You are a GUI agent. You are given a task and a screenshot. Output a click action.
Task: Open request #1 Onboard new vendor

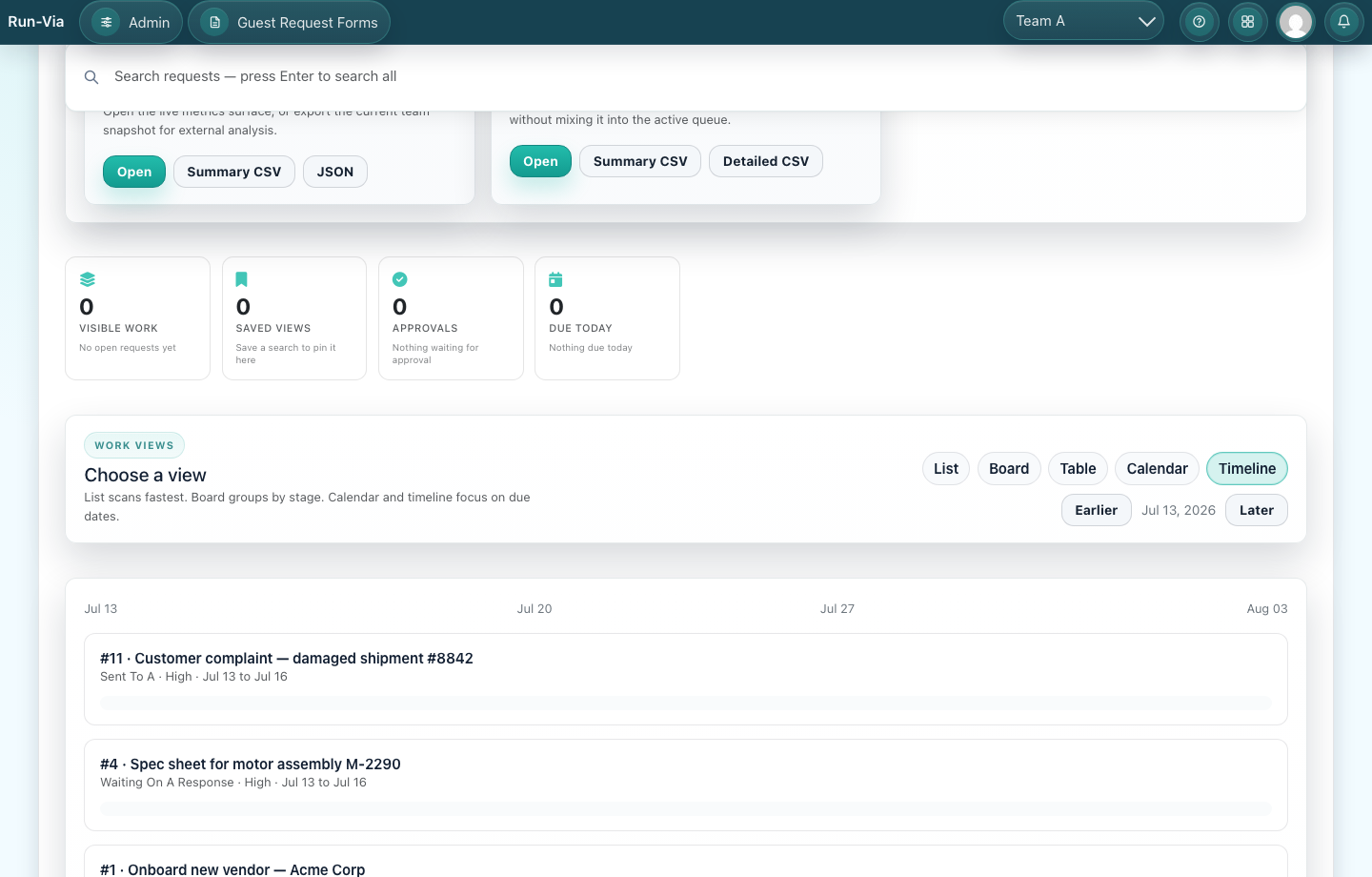point(232,869)
